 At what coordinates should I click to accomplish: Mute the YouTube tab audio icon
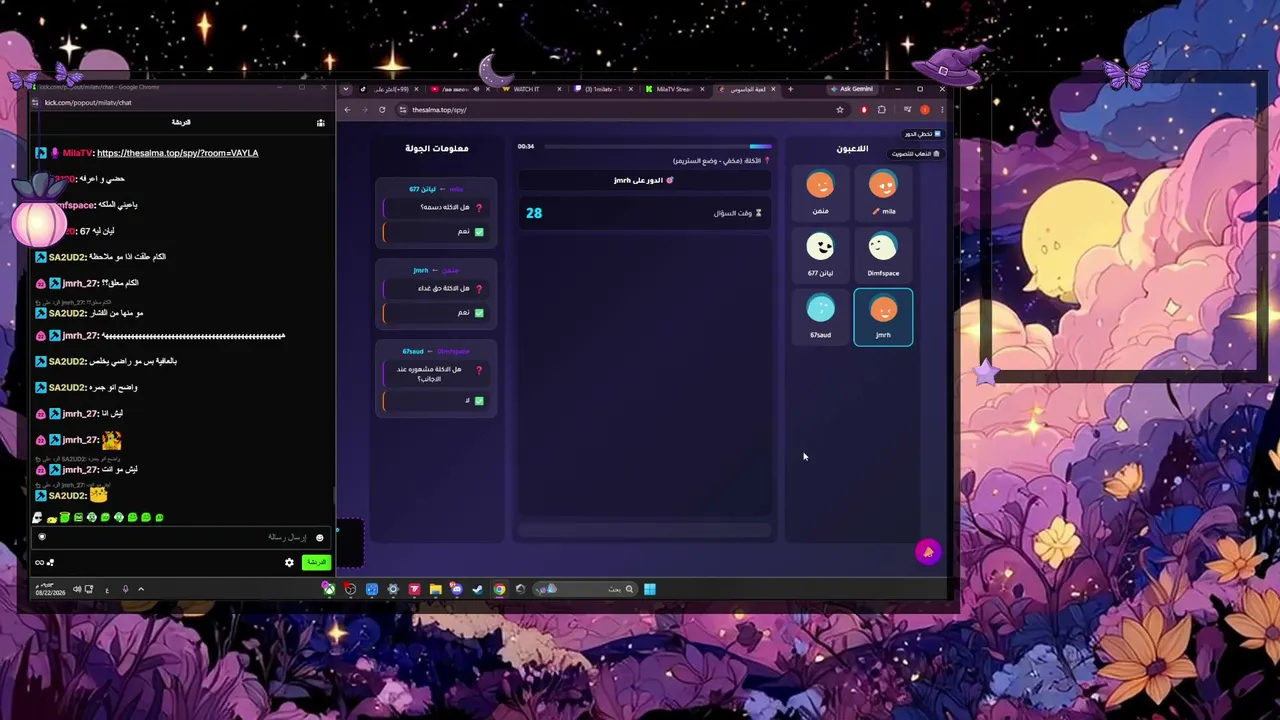point(475,89)
